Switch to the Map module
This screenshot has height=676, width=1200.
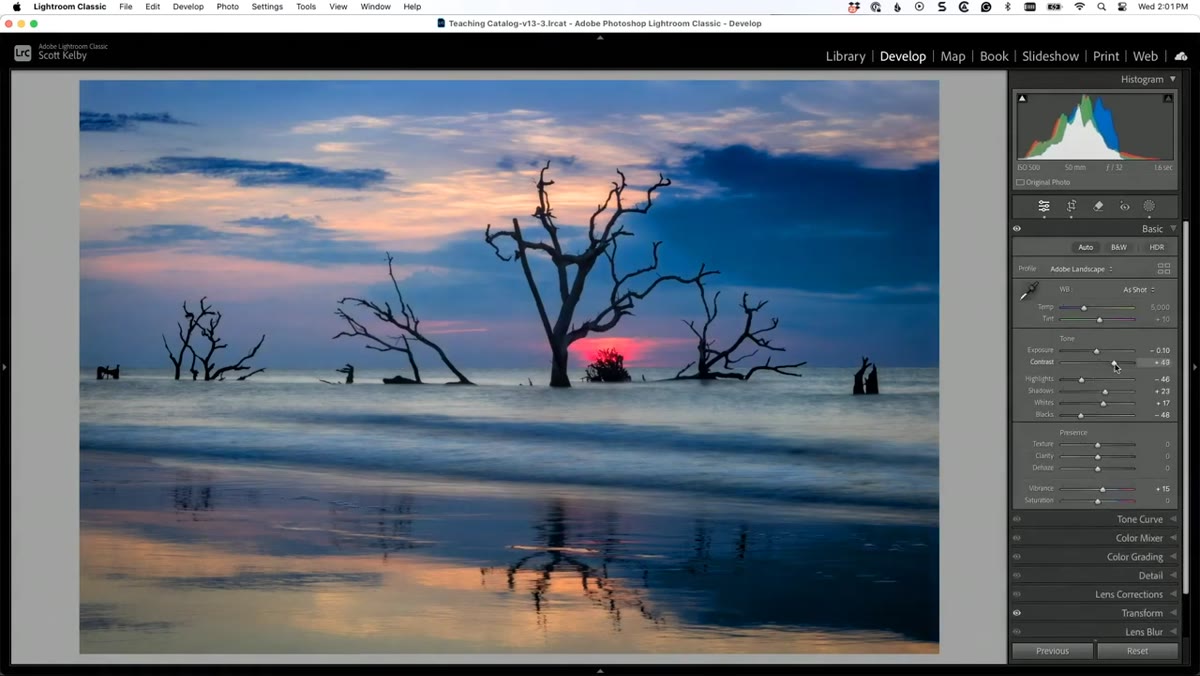pos(953,56)
